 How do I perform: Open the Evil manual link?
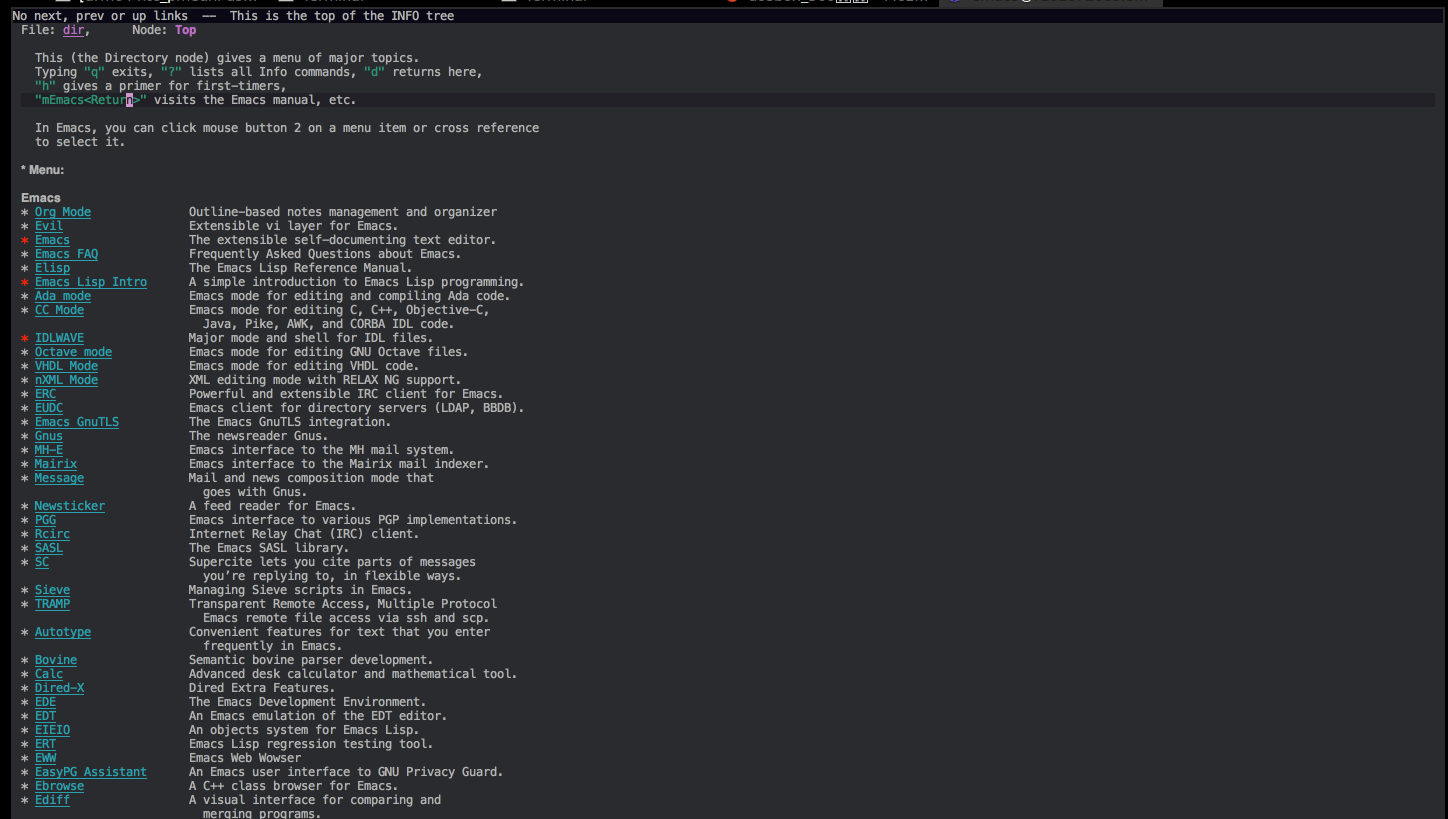[49, 226]
